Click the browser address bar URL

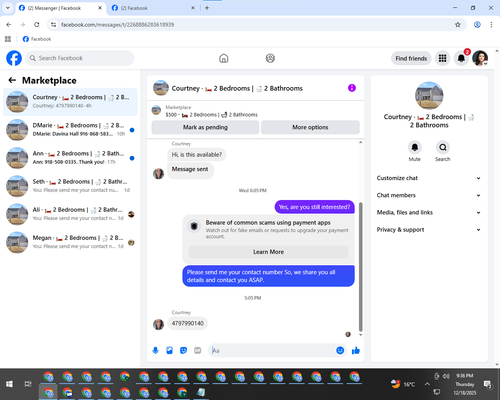pyautogui.click(x=117, y=25)
